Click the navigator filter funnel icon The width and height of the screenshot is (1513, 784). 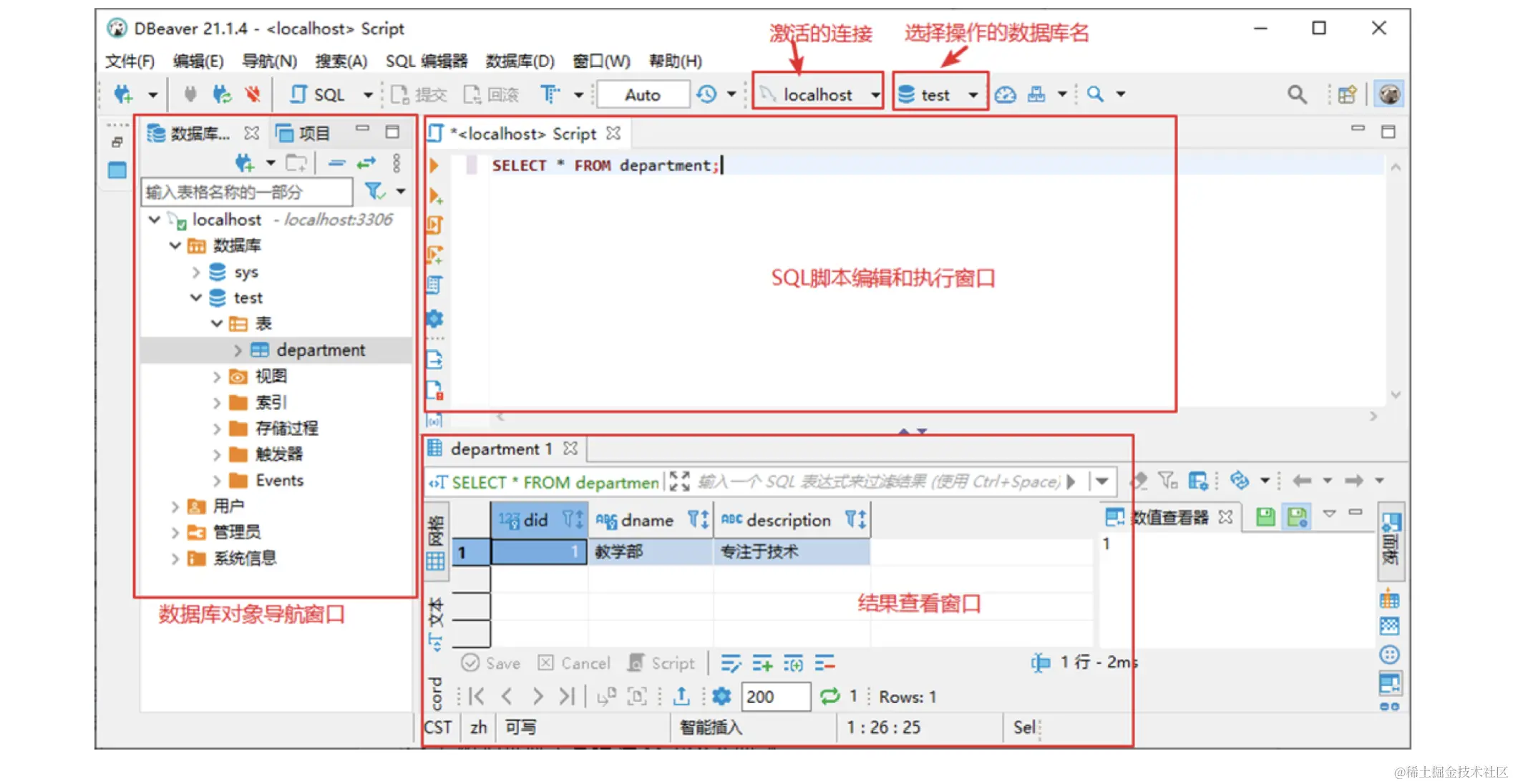(x=374, y=191)
